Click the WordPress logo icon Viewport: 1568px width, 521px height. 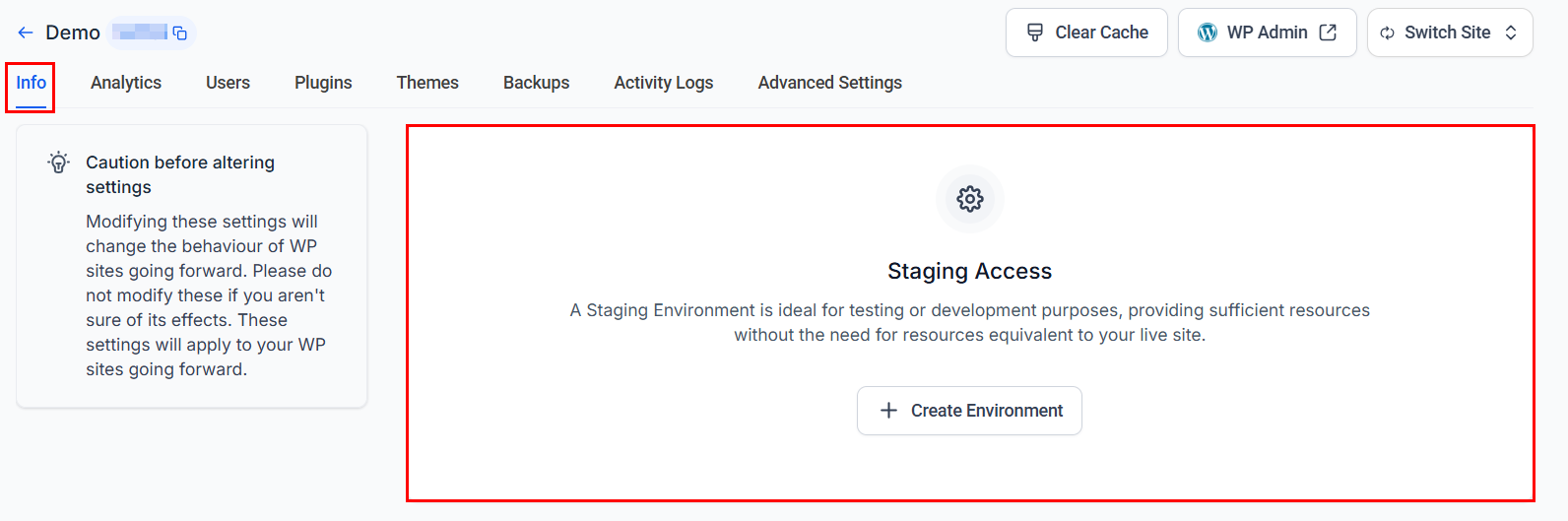coord(1207,33)
